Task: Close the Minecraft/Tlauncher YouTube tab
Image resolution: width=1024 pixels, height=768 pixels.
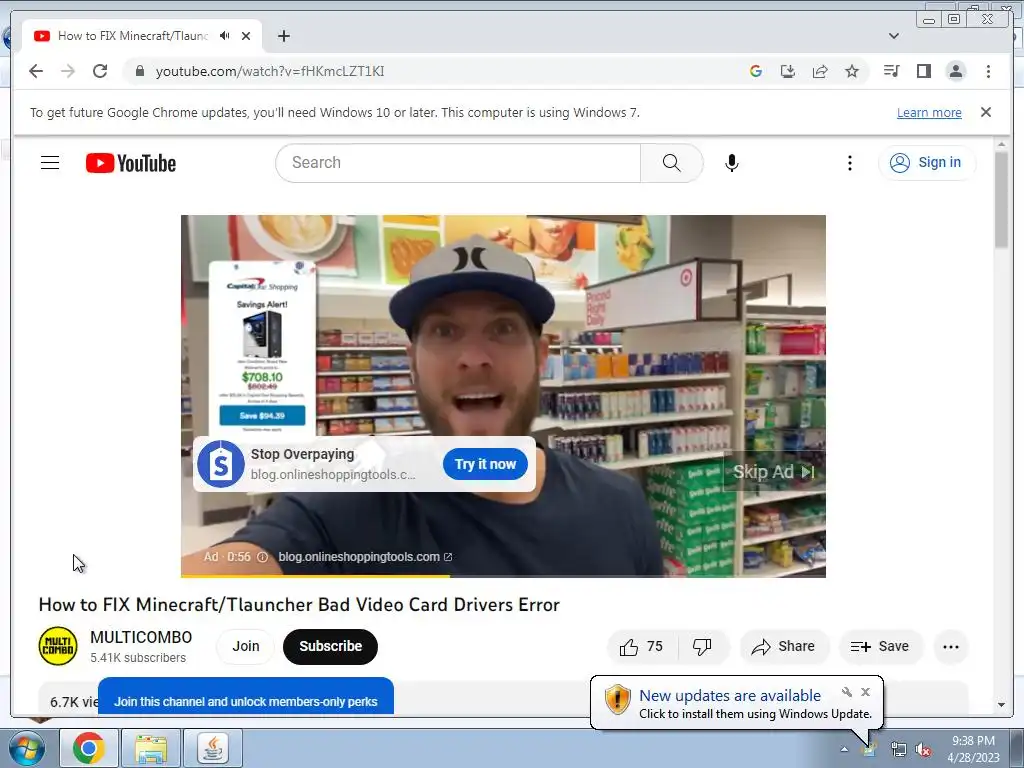Action: pos(246,36)
